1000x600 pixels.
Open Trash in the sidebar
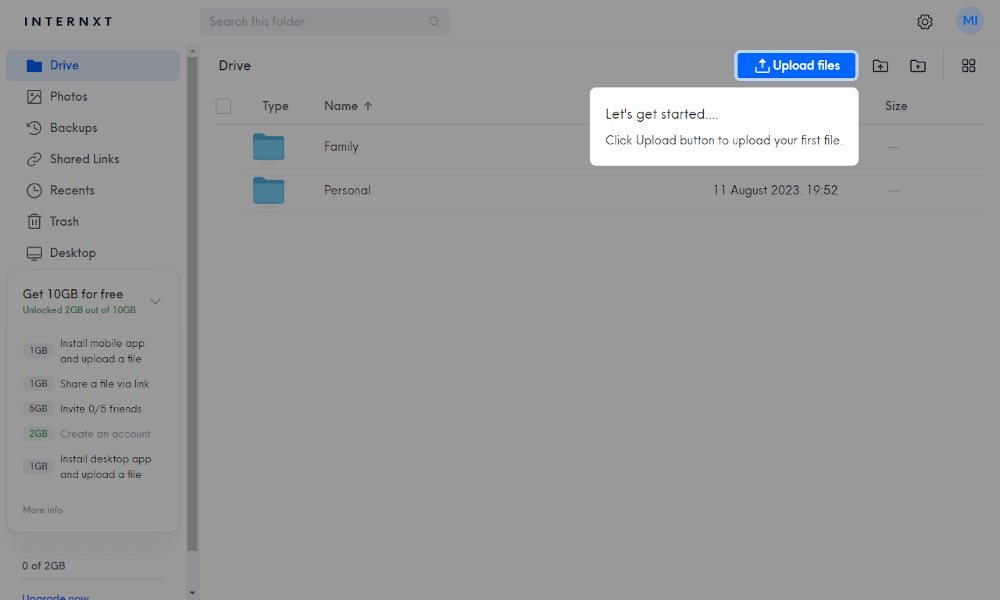pyautogui.click(x=64, y=222)
